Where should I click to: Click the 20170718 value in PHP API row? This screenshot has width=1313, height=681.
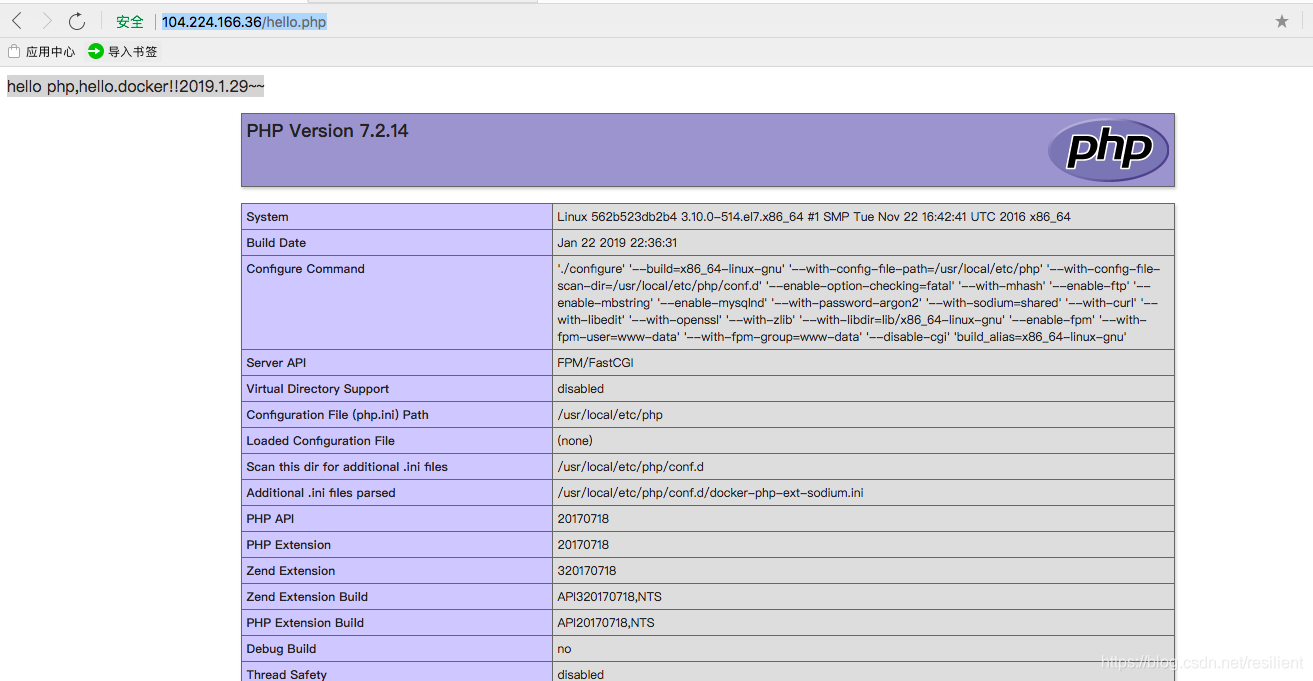click(582, 519)
